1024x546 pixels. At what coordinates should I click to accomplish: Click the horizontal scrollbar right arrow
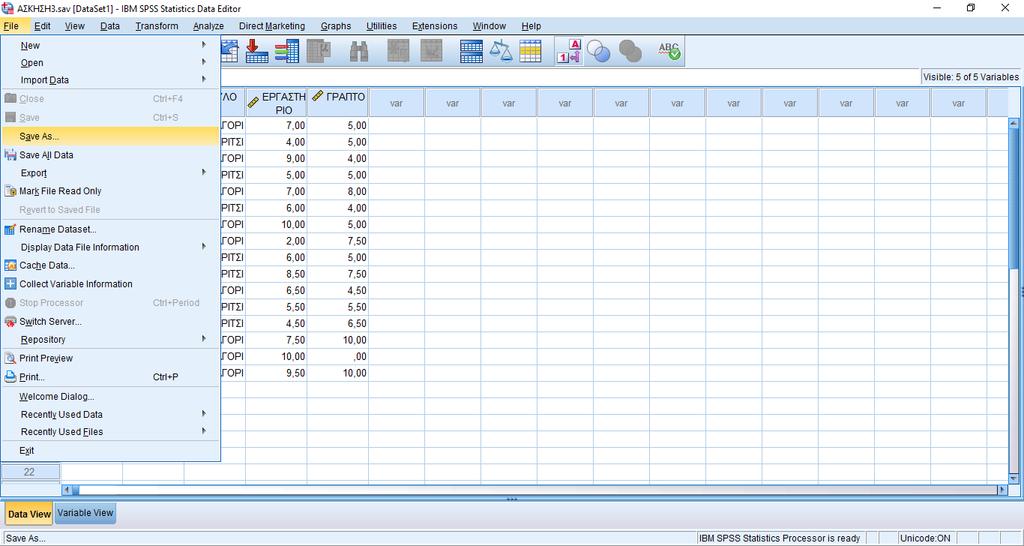coord(1002,490)
